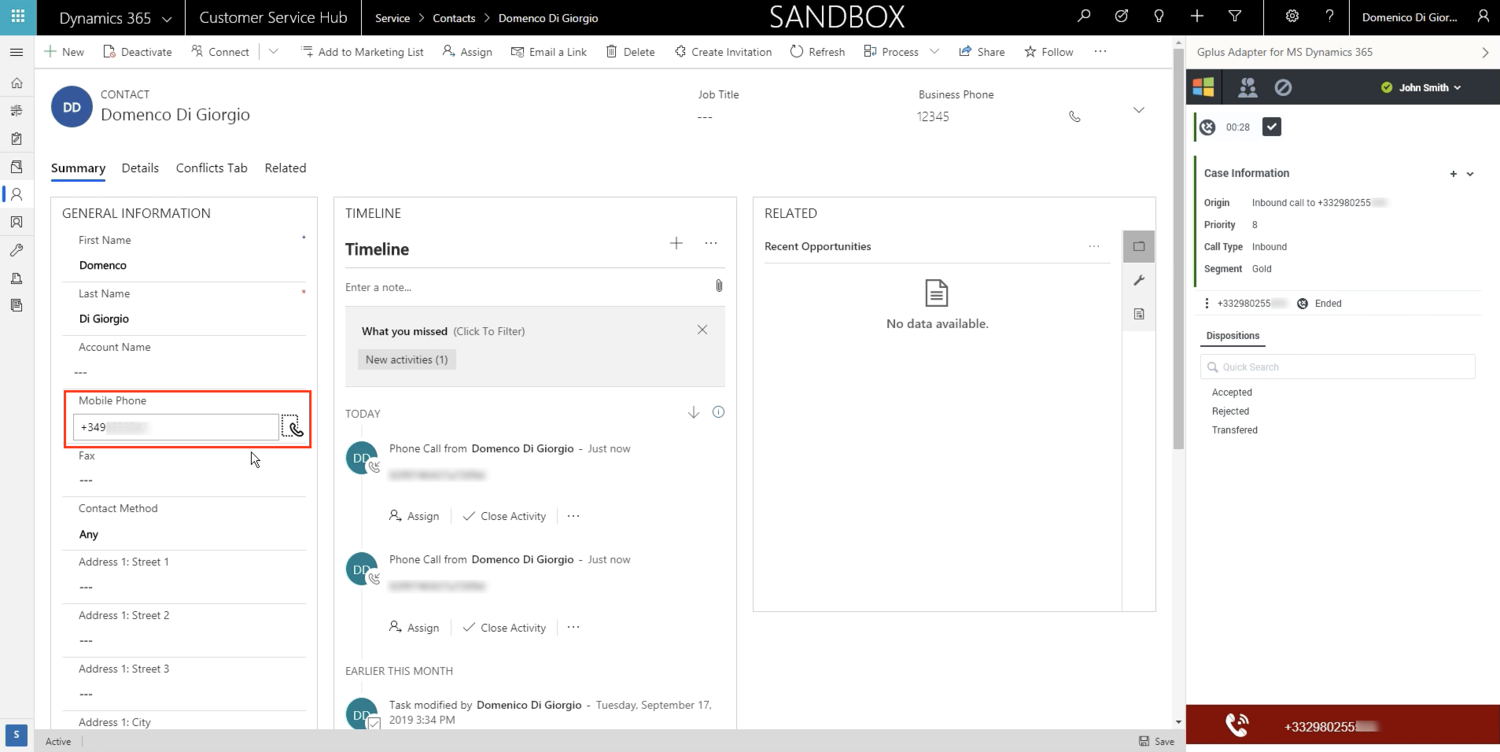Go to Service in breadcrumb

coord(392,18)
